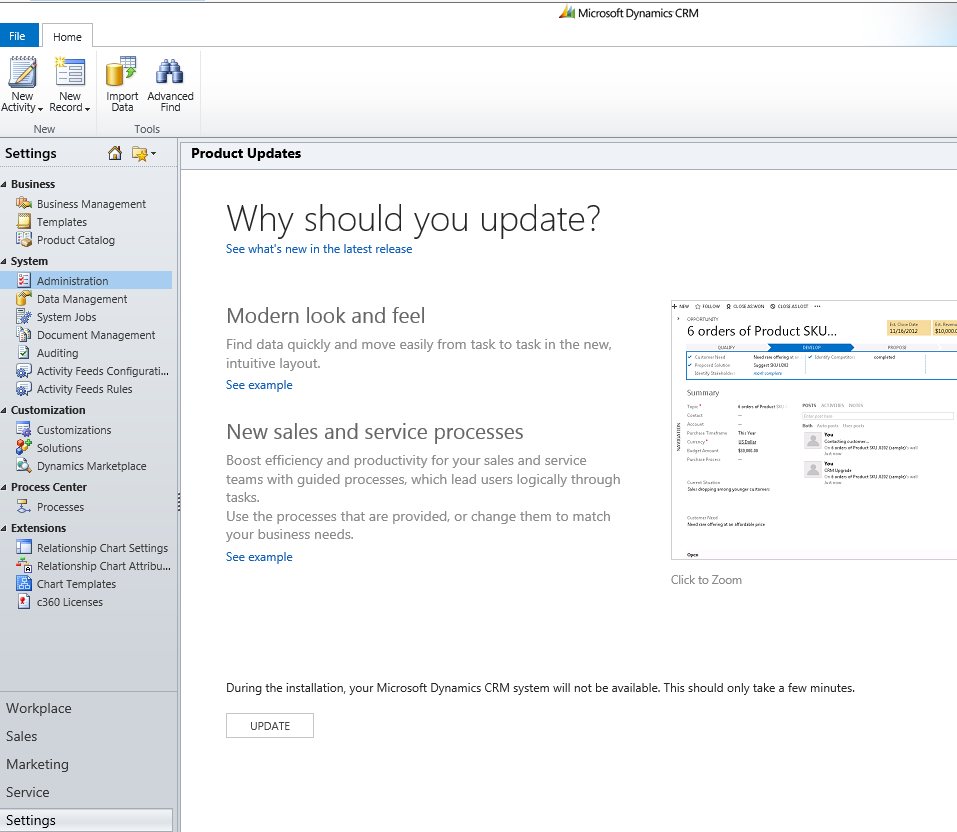
Task: Open Advanced Find binoculars tool
Action: click(170, 84)
